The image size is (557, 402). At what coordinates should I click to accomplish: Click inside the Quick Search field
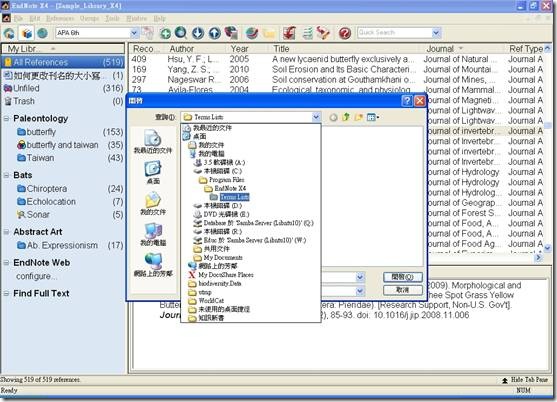tap(394, 33)
